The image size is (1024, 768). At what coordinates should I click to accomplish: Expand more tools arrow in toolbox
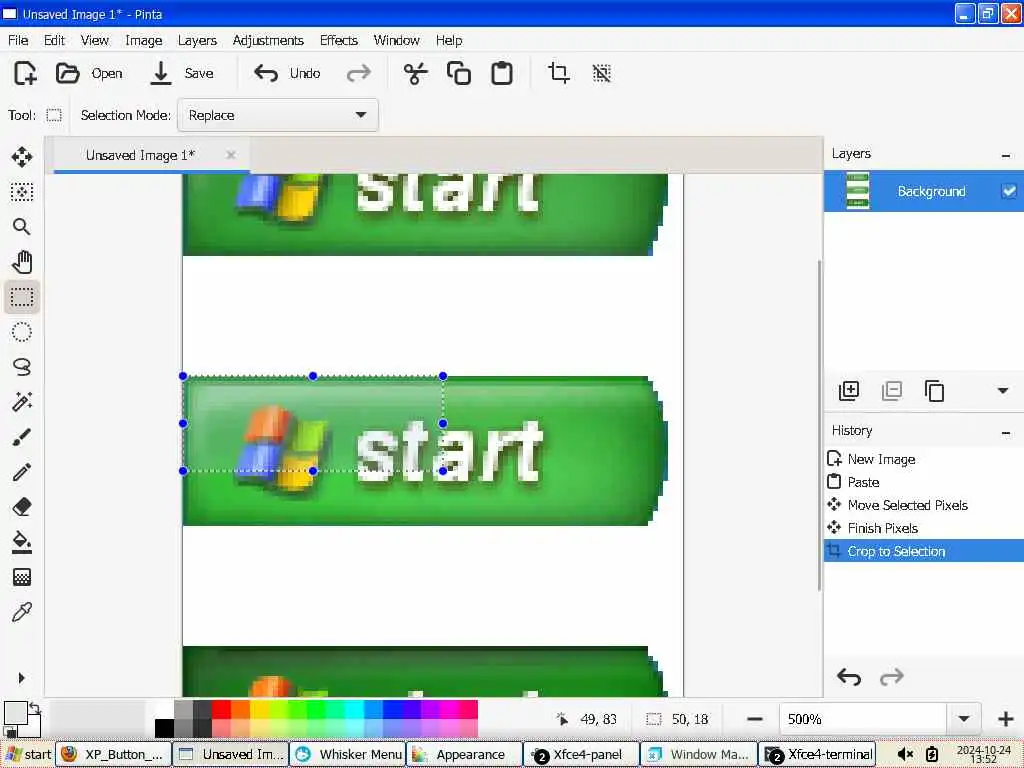coord(22,678)
